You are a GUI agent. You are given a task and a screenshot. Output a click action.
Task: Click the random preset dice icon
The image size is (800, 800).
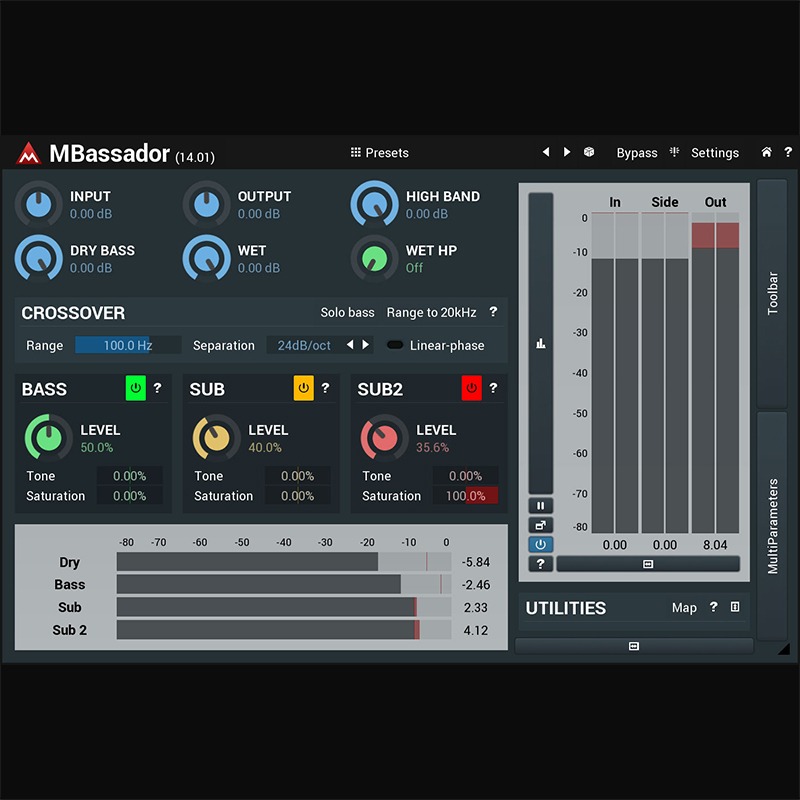[x=589, y=152]
